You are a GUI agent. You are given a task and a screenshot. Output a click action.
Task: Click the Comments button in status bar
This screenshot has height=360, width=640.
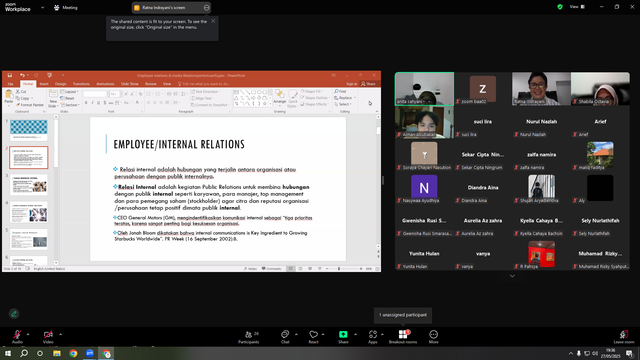(271, 269)
